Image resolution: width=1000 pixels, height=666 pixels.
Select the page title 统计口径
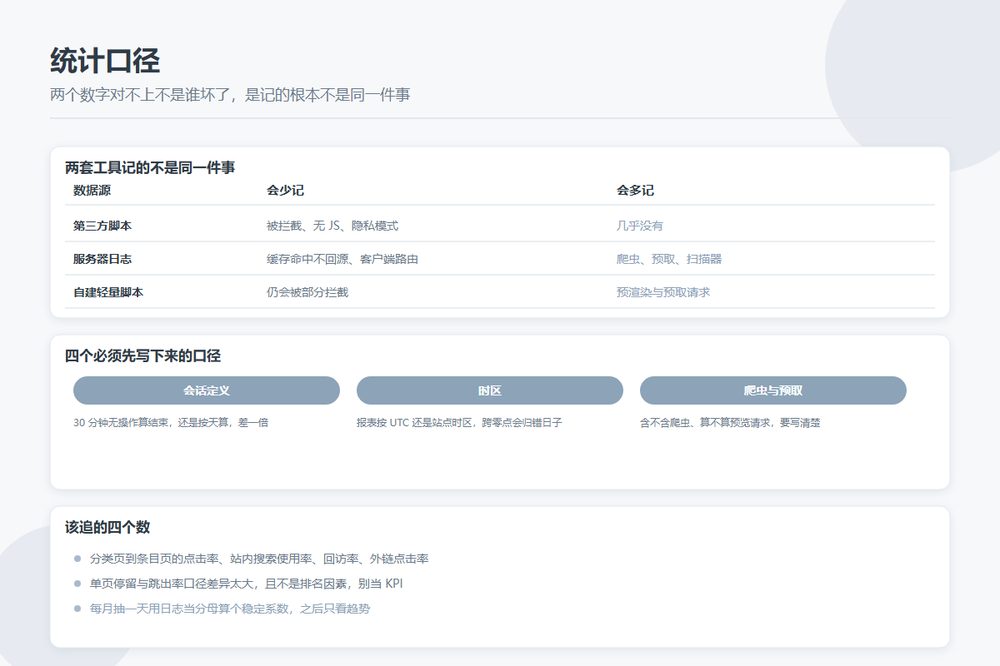[105, 61]
